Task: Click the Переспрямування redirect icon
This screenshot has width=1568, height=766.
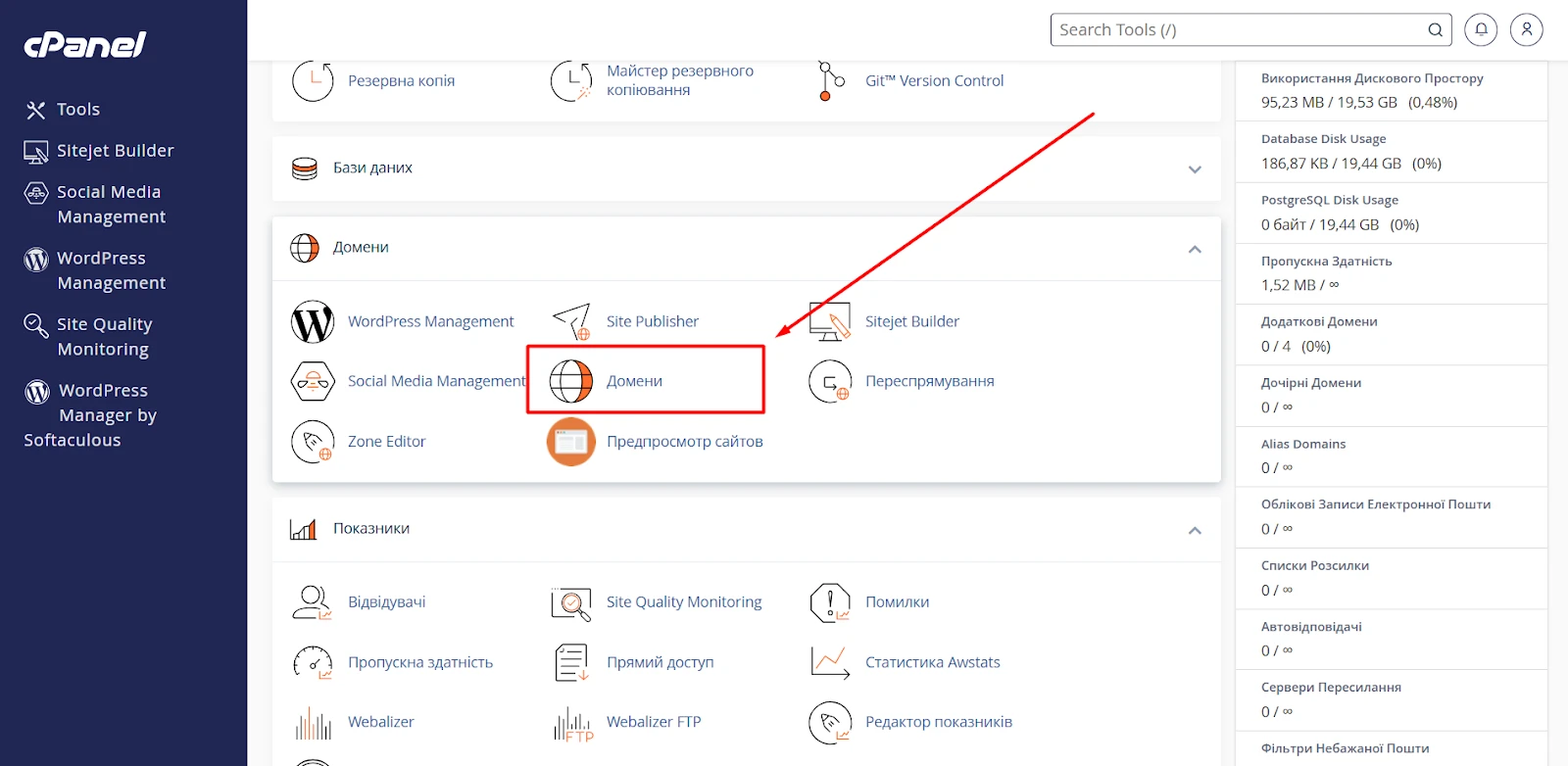Action: pos(830,382)
